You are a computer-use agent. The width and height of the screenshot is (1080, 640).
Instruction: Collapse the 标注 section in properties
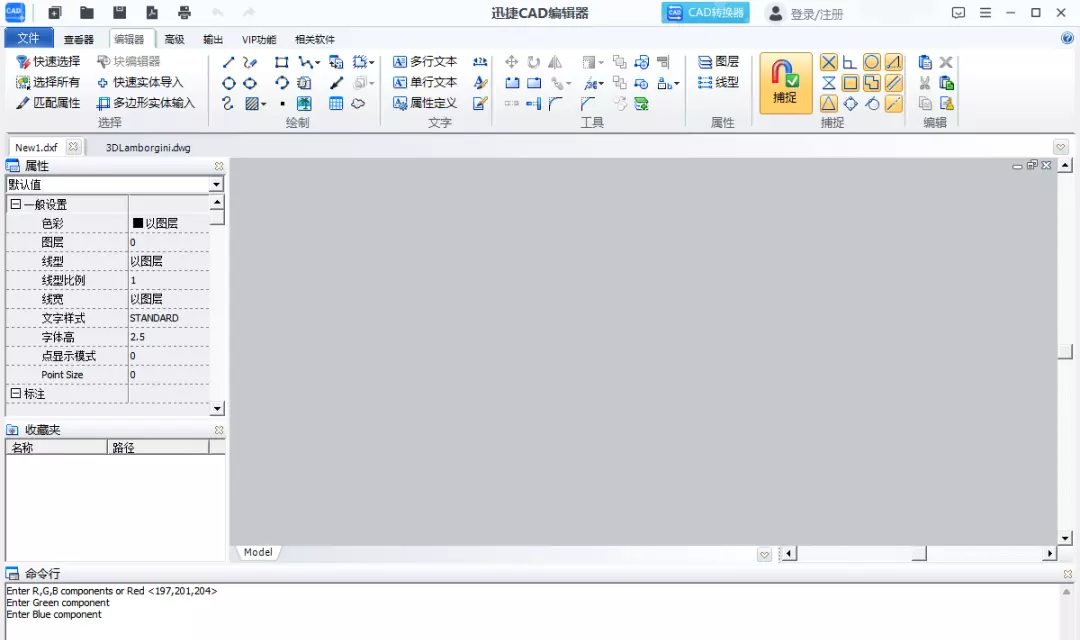[16, 394]
